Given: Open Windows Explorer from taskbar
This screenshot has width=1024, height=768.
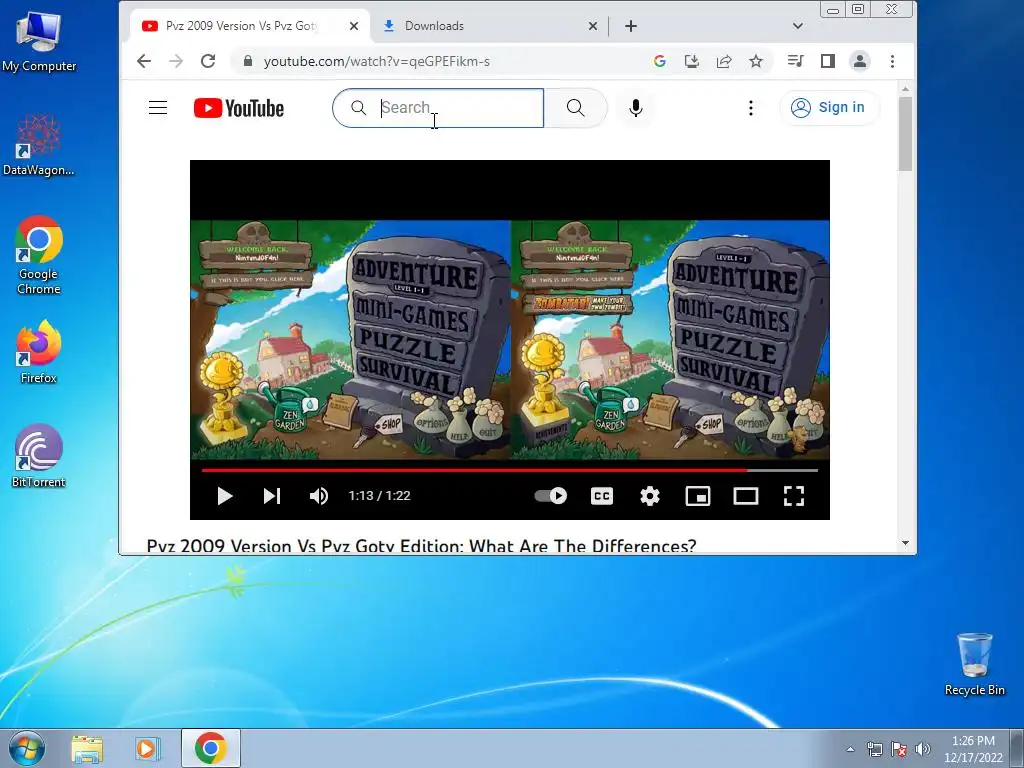Looking at the screenshot, I should 87,748.
